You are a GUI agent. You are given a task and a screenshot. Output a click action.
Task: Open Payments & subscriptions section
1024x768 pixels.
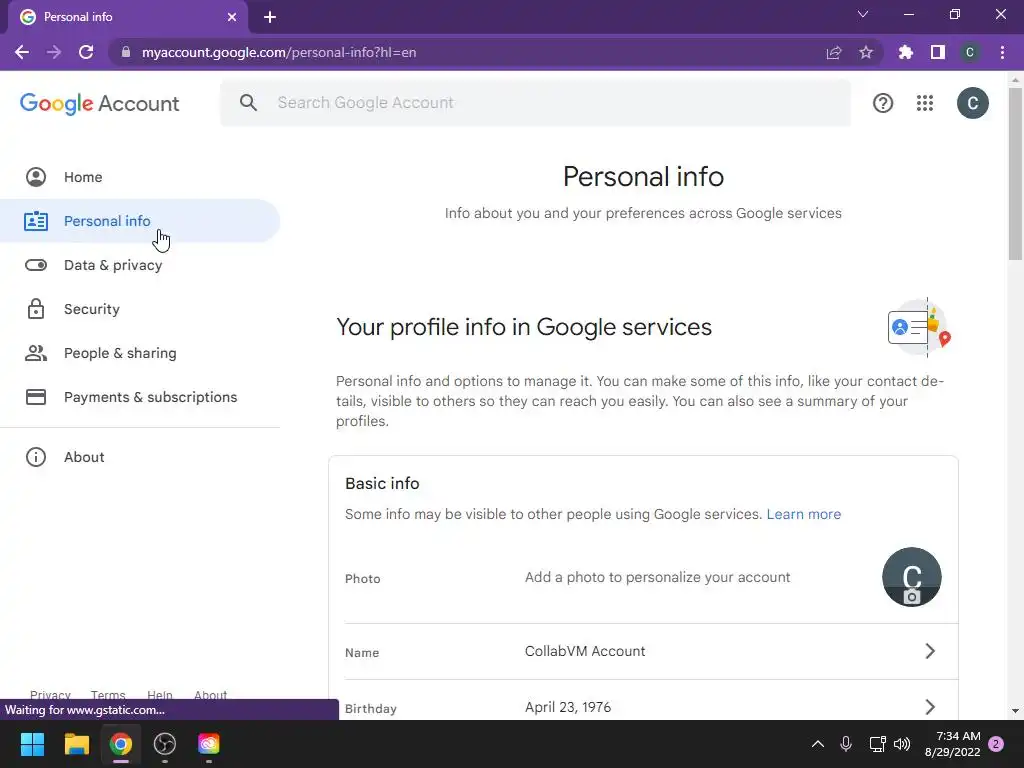(x=140, y=397)
